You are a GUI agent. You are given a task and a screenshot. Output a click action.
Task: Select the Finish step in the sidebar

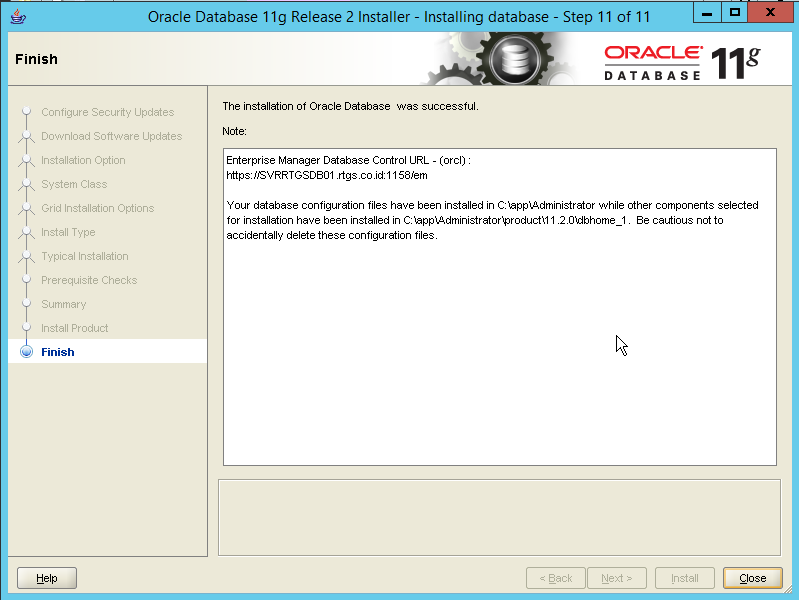(58, 352)
